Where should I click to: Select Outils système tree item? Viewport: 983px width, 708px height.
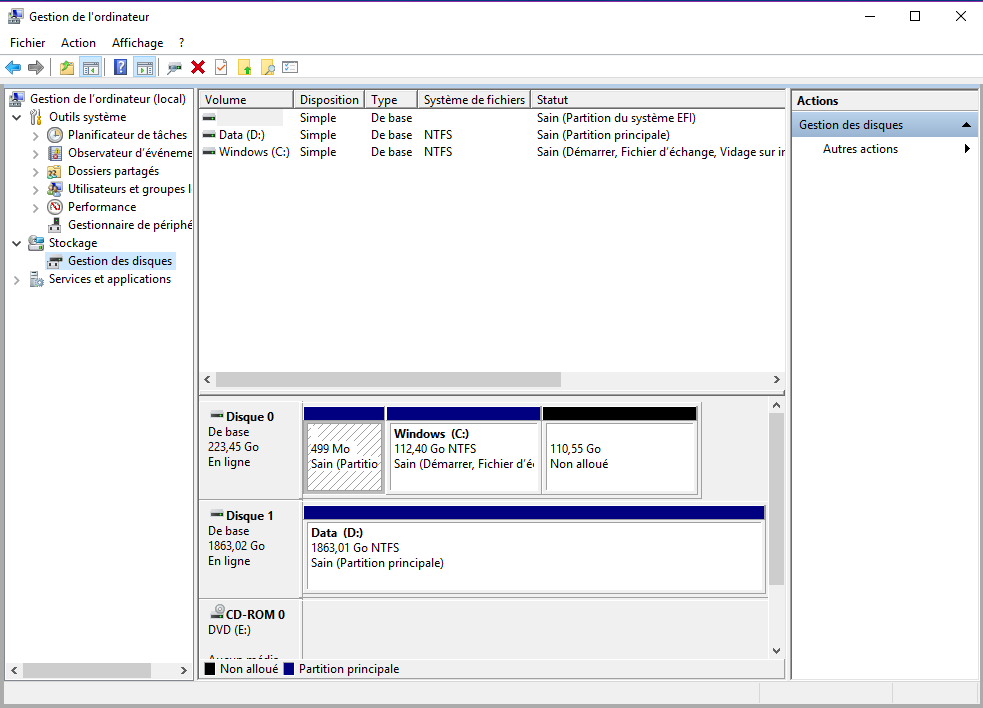(87, 117)
